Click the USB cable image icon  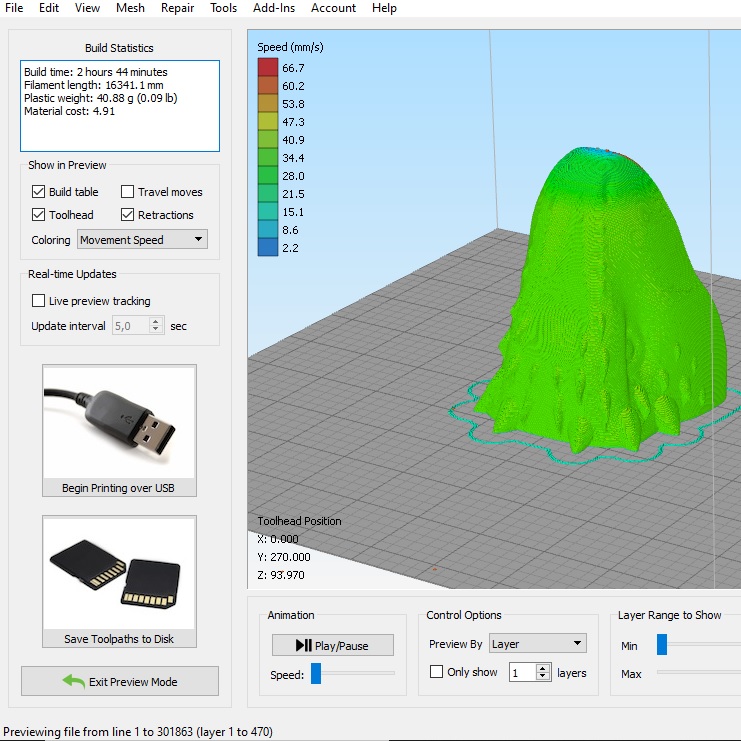point(119,421)
